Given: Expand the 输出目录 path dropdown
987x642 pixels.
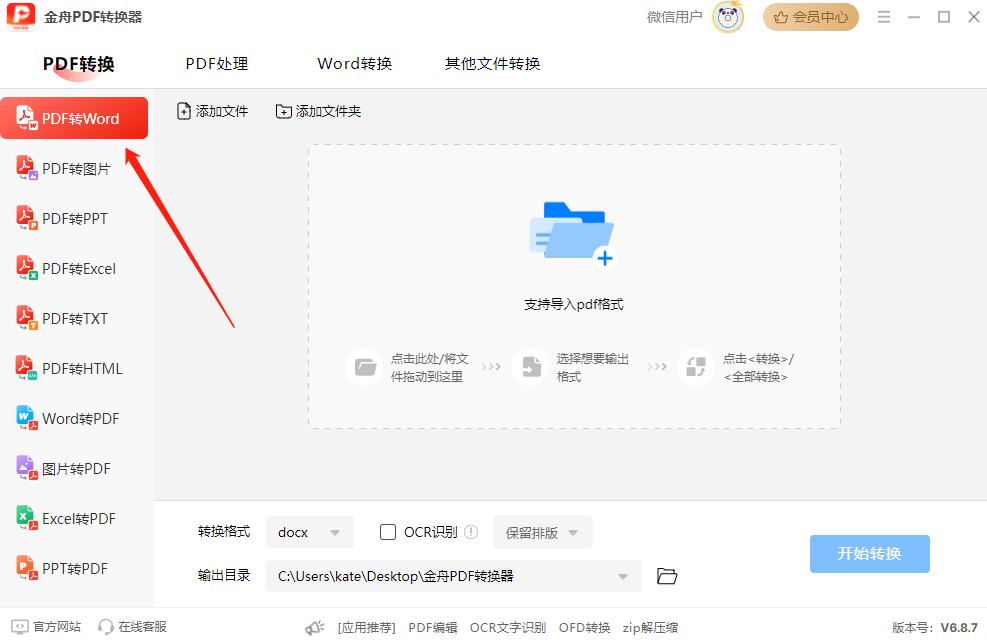Looking at the screenshot, I should click(454, 576).
